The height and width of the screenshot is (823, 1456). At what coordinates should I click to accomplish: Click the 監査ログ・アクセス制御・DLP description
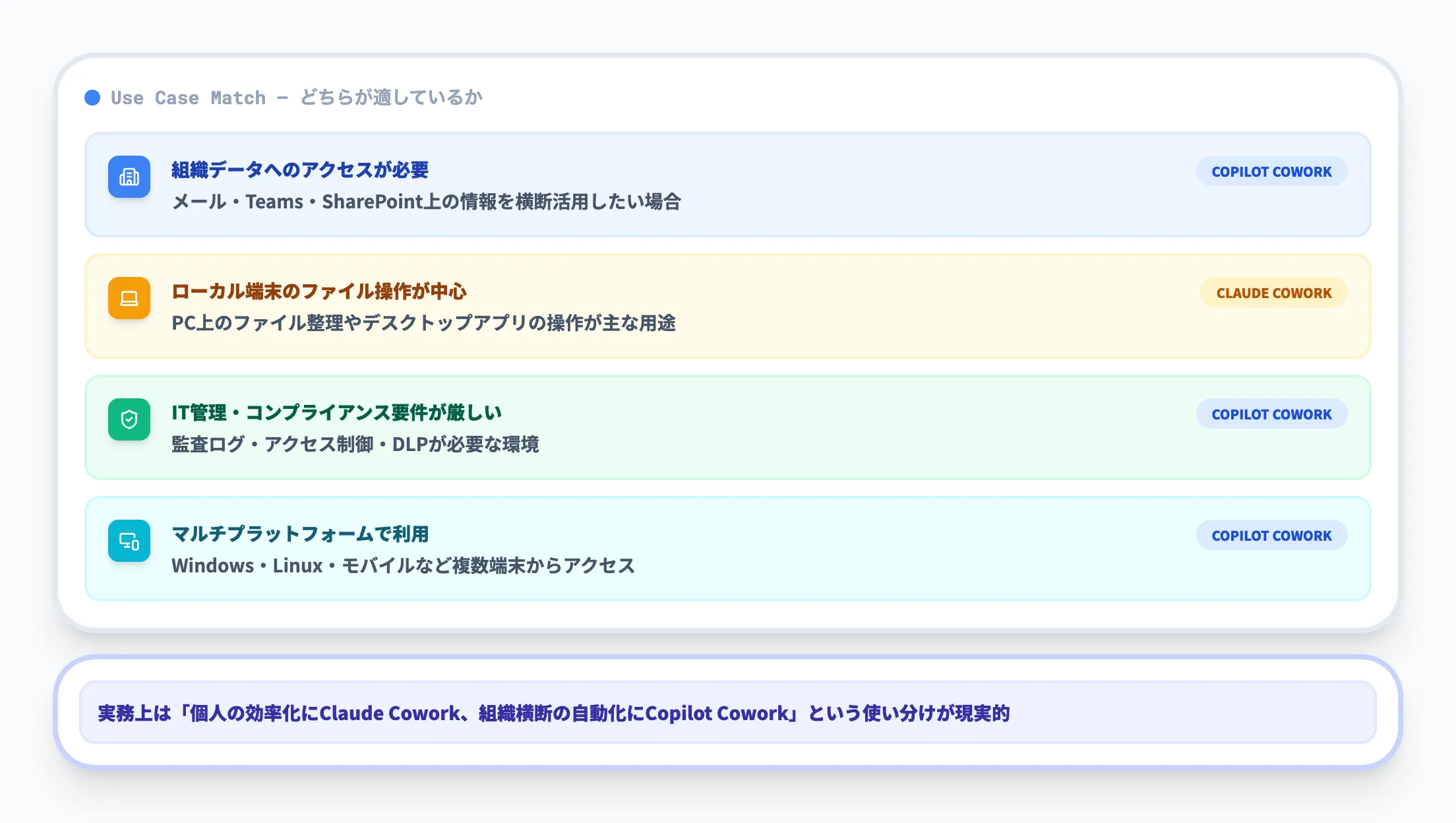click(x=355, y=444)
